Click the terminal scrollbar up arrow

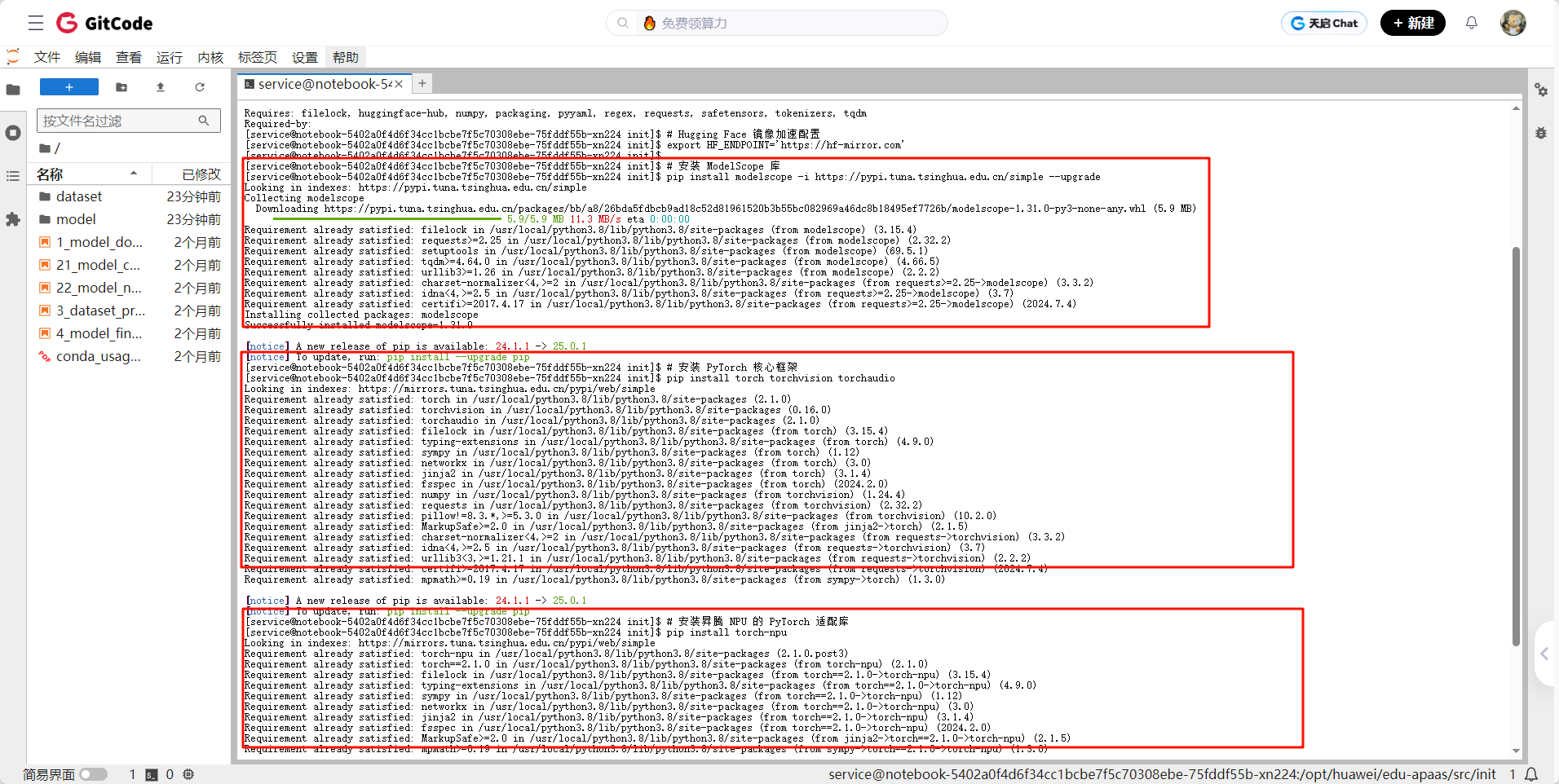coord(1516,108)
